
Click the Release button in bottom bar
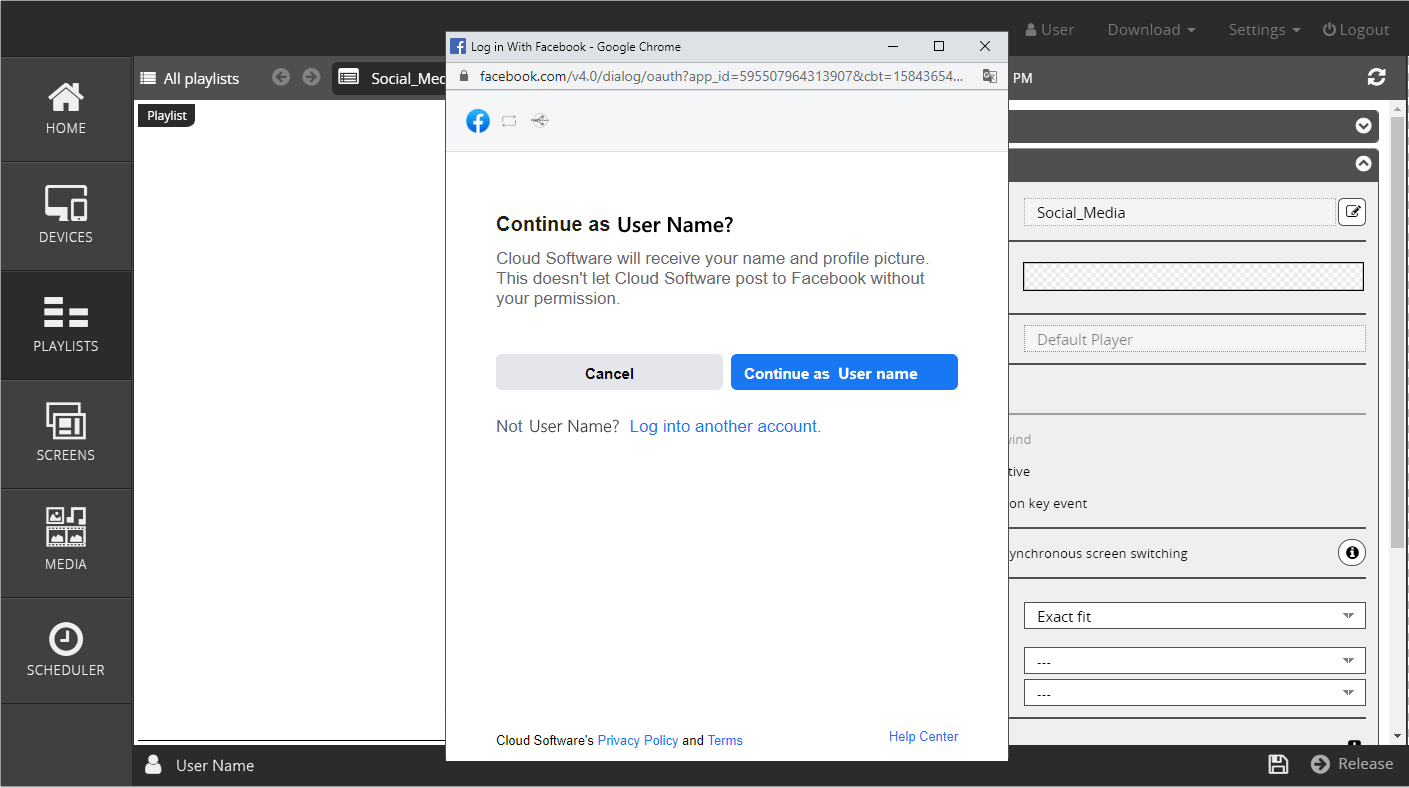pos(1352,764)
